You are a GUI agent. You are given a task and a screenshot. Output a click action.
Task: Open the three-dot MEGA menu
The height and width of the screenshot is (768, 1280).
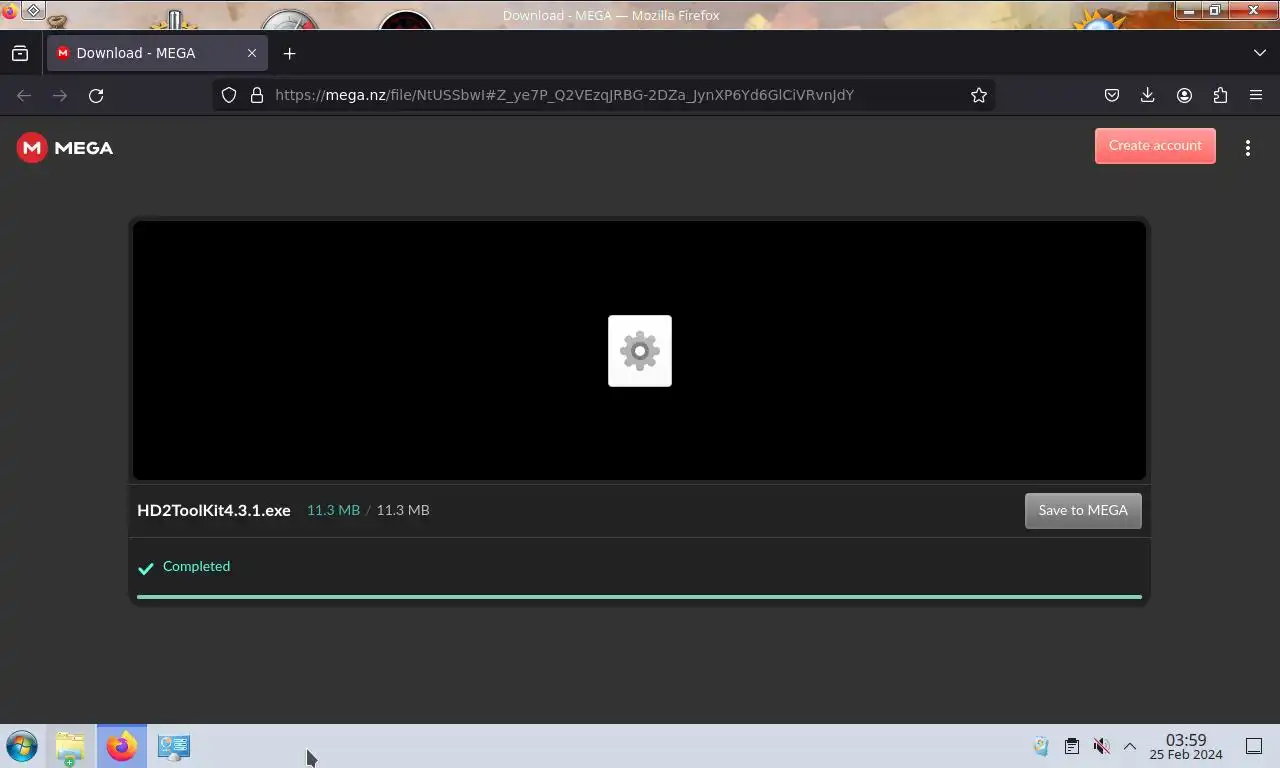tap(1248, 148)
